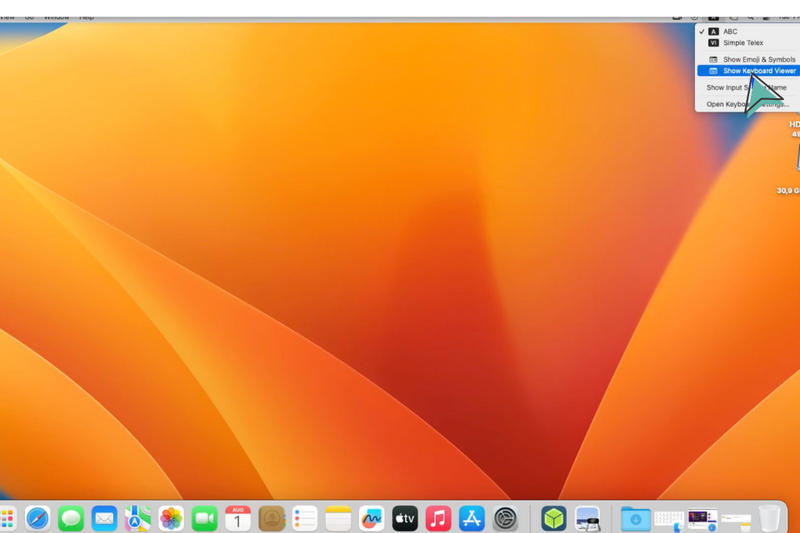Launch Music from the Dock
This screenshot has height=533, width=800.
coord(438,519)
